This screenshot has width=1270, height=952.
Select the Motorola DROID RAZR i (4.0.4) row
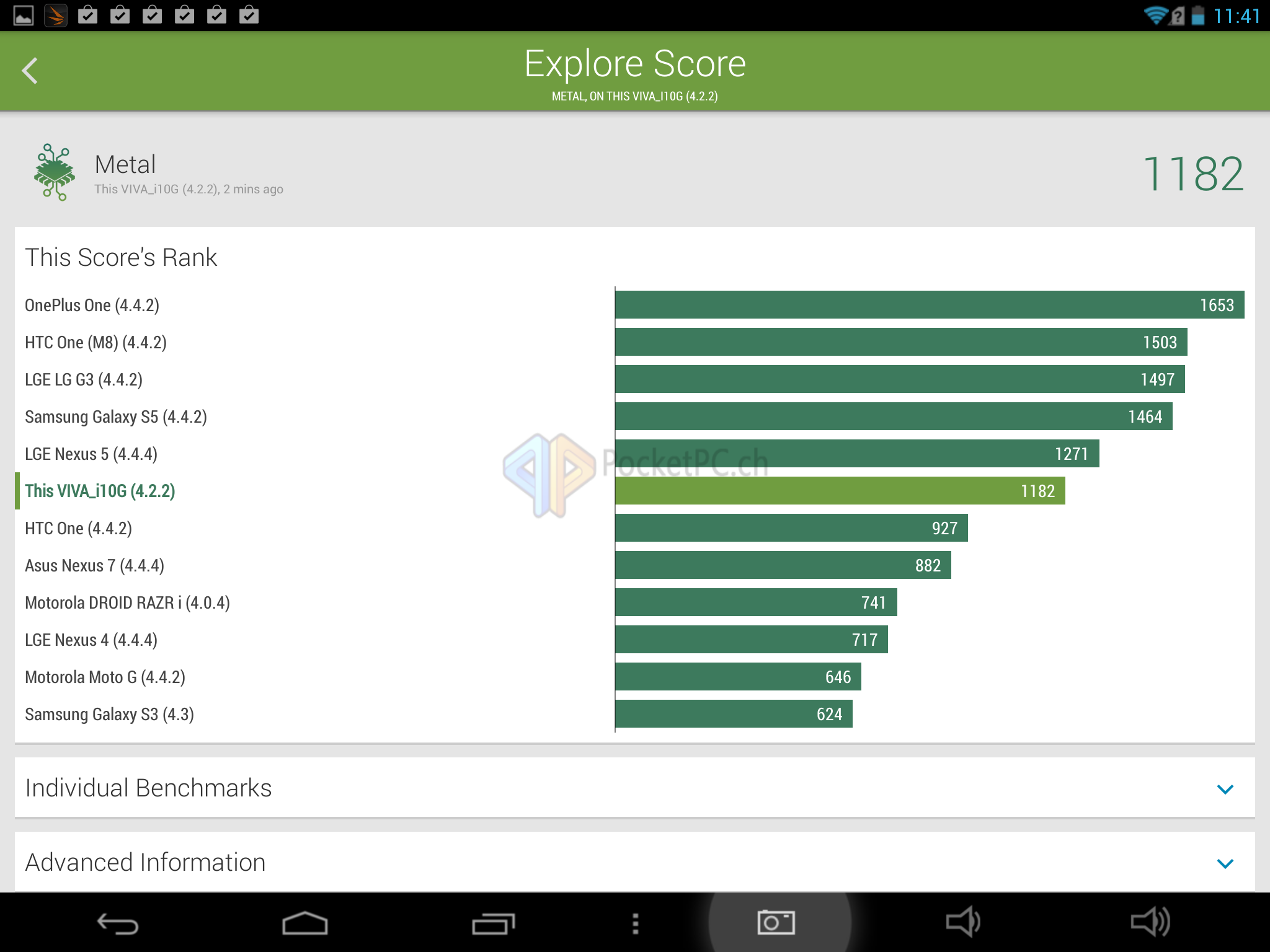(x=635, y=602)
